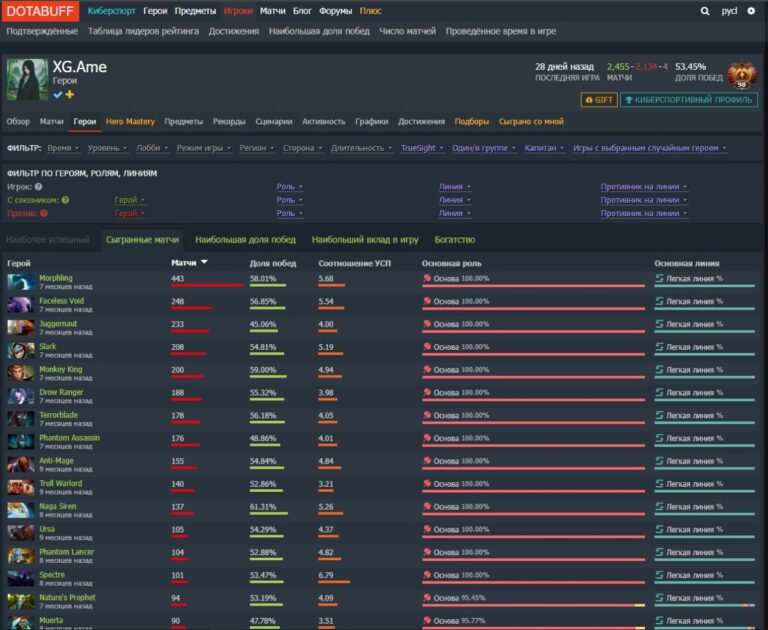
Task: Expand the Капитан filter dropdown
Action: [x=544, y=148]
